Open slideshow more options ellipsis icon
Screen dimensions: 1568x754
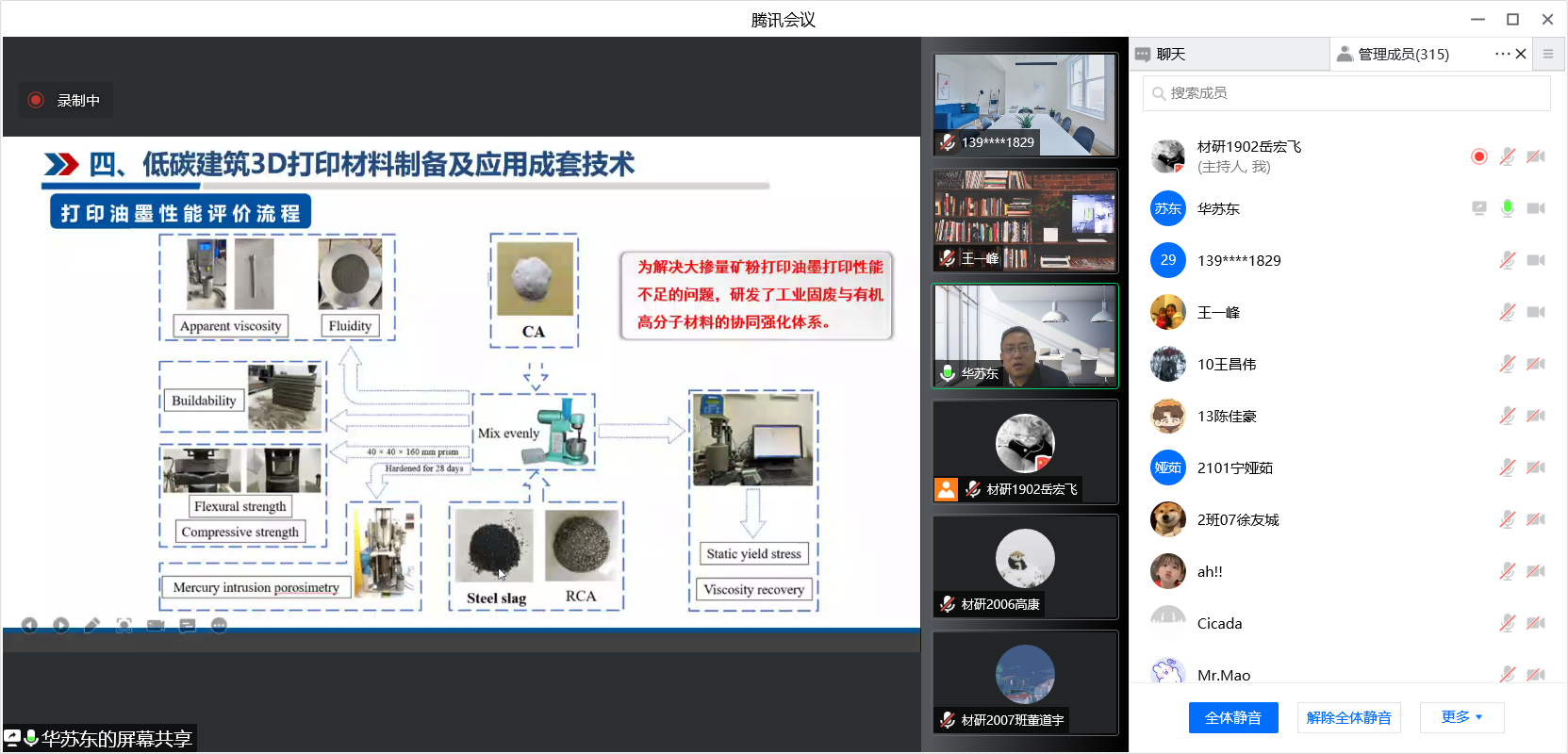pyautogui.click(x=219, y=625)
